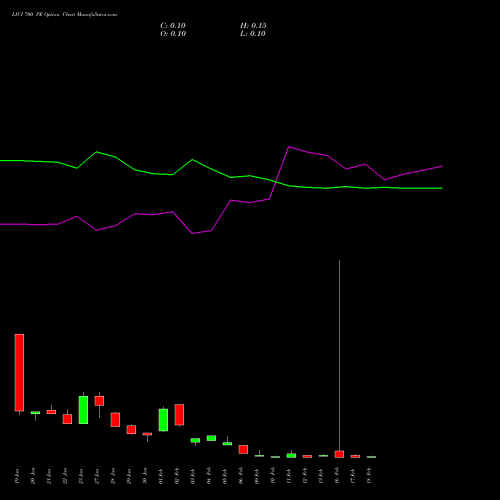Viewport: 500px width, 500px height.
Task: Click the low value 'L: 0.10'
Action: point(253,34)
